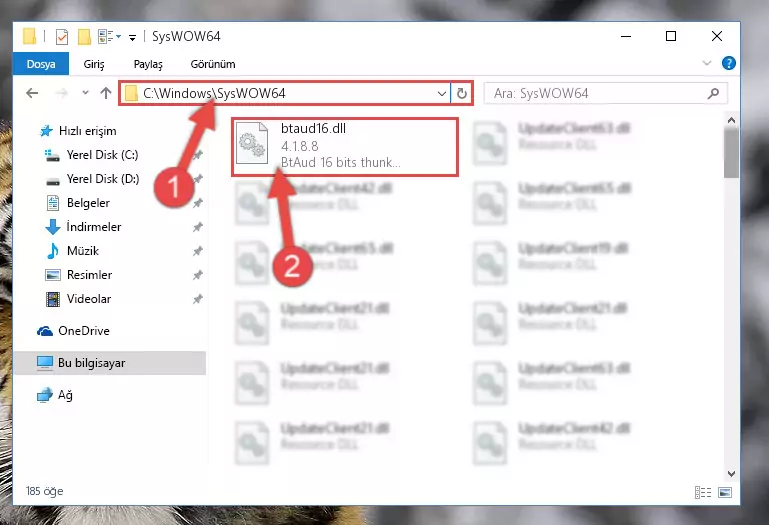Go forward with the right arrow
The image size is (769, 525).
coord(62,93)
